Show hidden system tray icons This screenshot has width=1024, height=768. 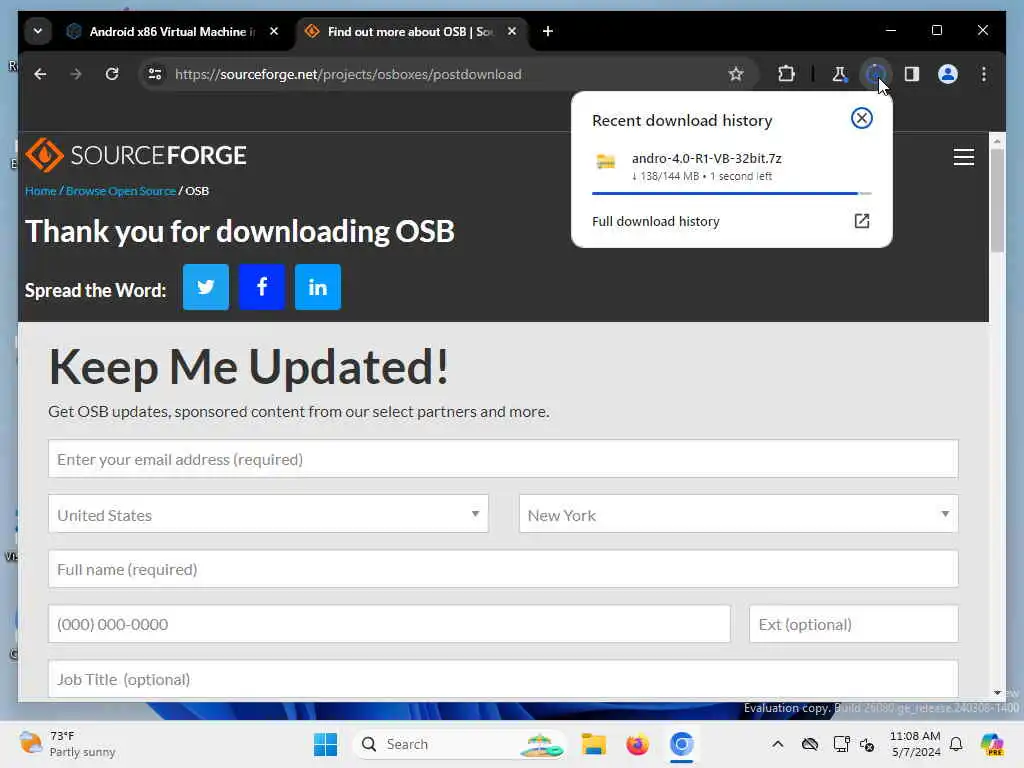coord(777,744)
